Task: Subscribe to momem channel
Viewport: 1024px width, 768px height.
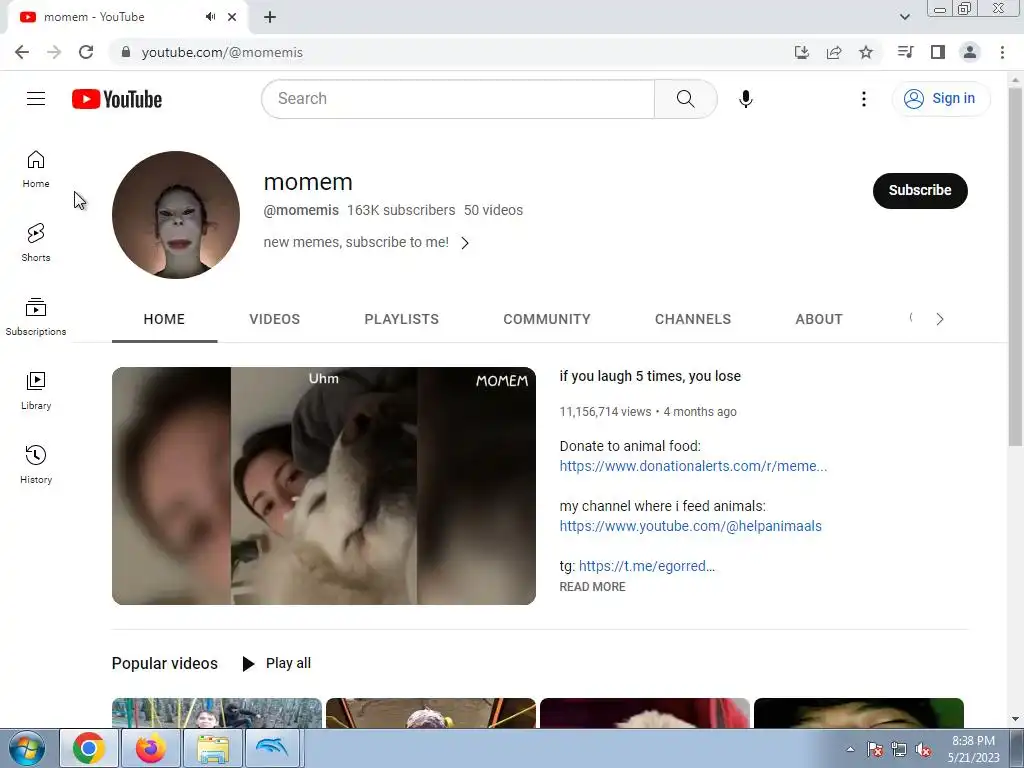Action: tap(920, 191)
